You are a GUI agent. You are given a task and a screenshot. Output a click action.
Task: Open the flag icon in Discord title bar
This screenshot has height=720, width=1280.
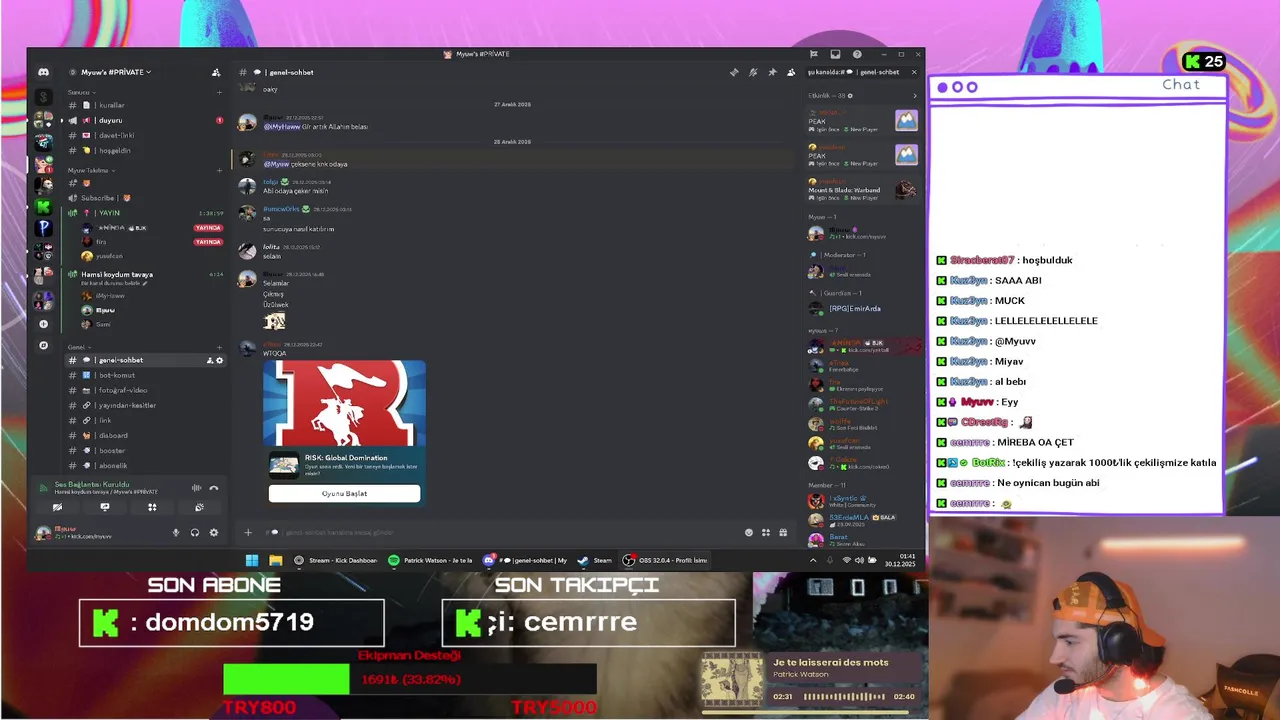click(814, 54)
